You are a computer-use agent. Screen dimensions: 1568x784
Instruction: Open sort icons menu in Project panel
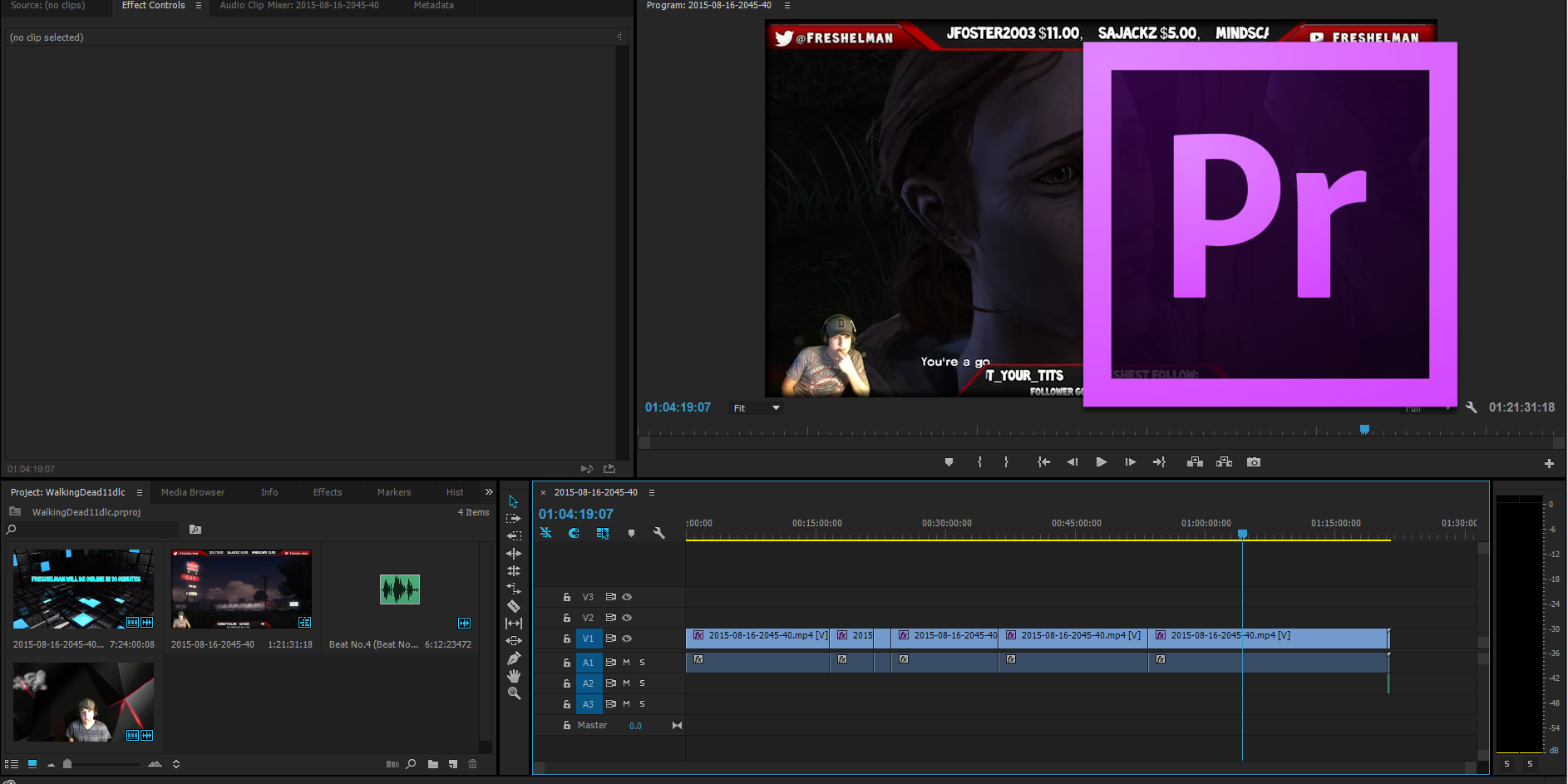pyautogui.click(x=176, y=764)
